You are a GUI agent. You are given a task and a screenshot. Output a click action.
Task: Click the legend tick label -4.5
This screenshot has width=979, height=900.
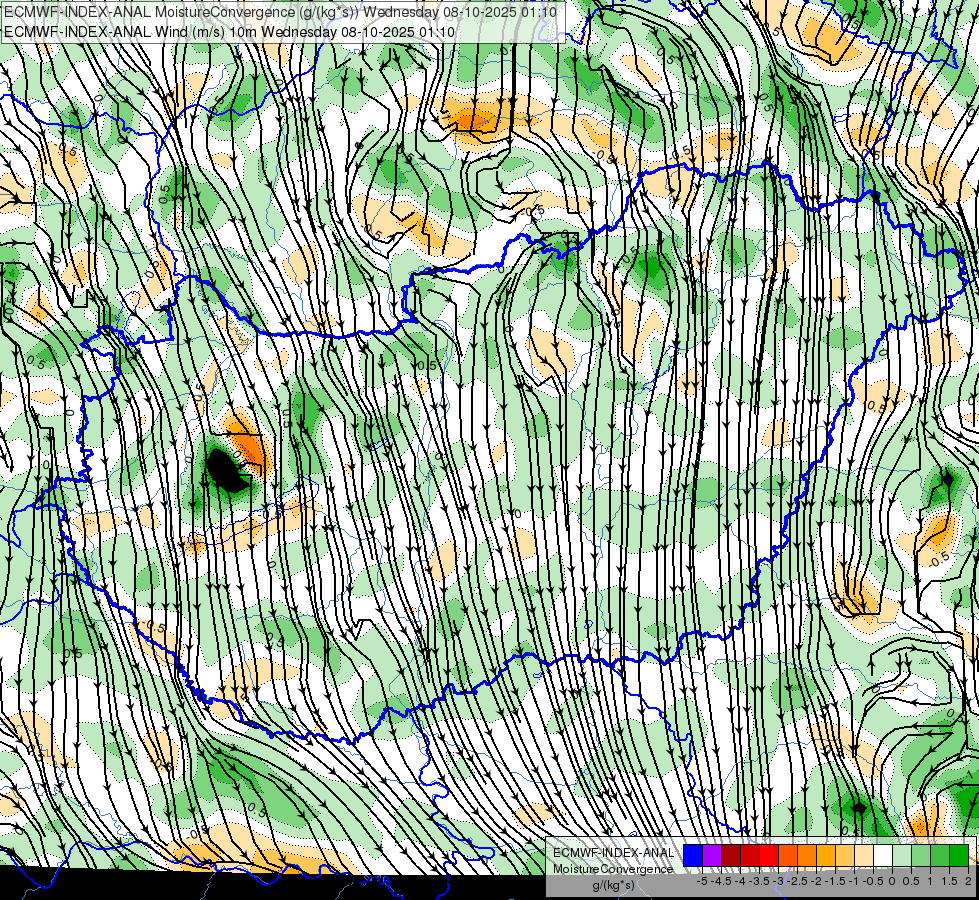pyautogui.click(x=721, y=881)
